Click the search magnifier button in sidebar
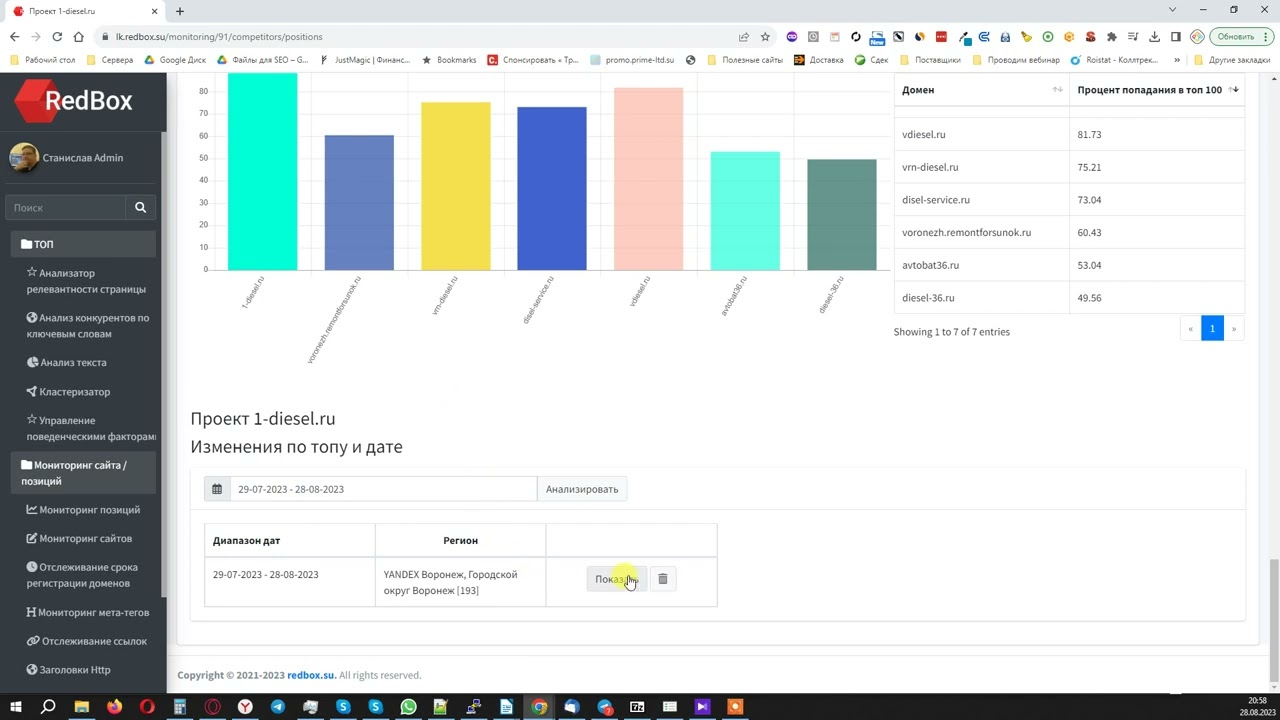This screenshot has width=1280, height=720. (140, 207)
